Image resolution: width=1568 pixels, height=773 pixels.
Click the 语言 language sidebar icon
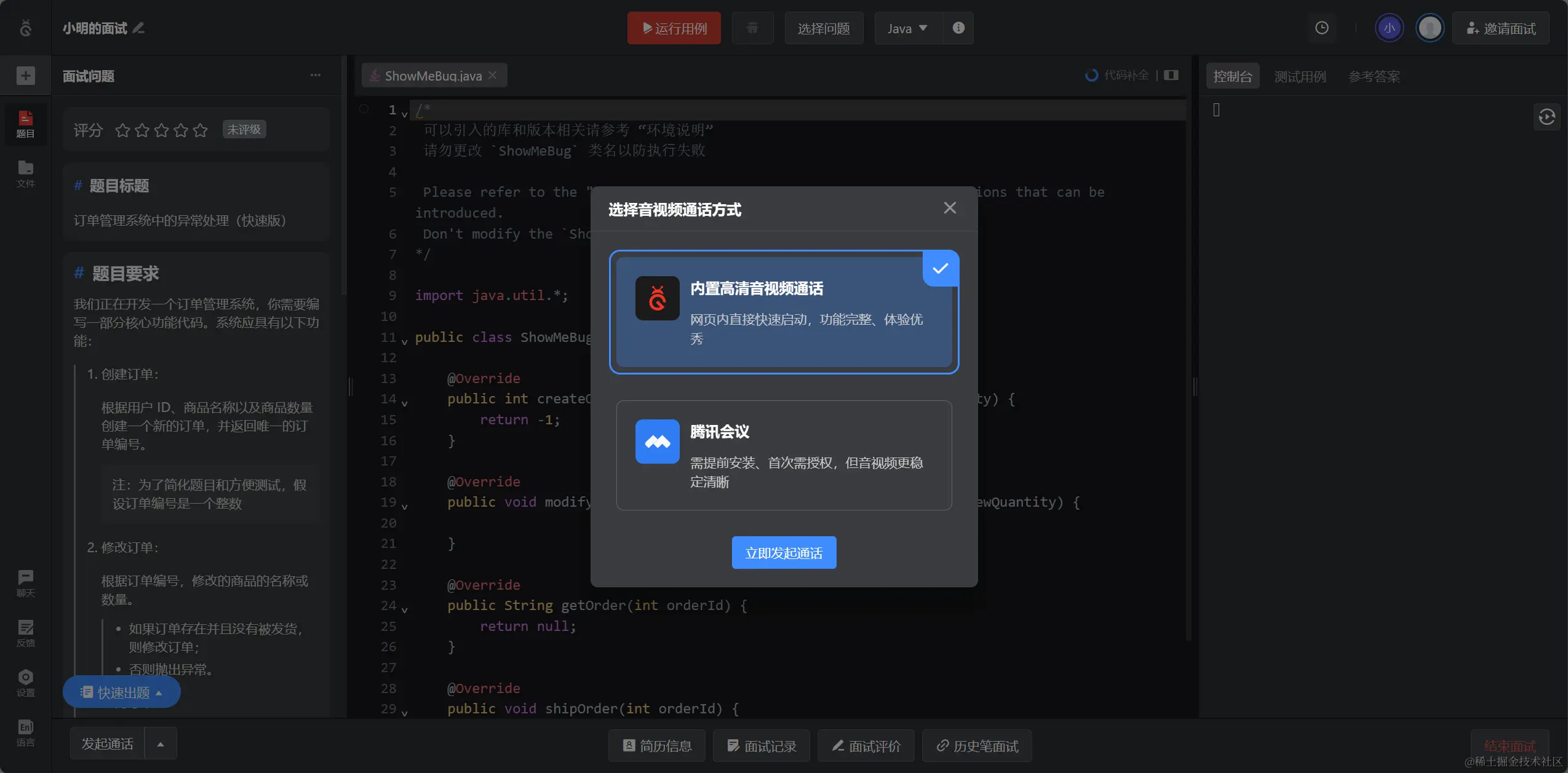pos(25,732)
